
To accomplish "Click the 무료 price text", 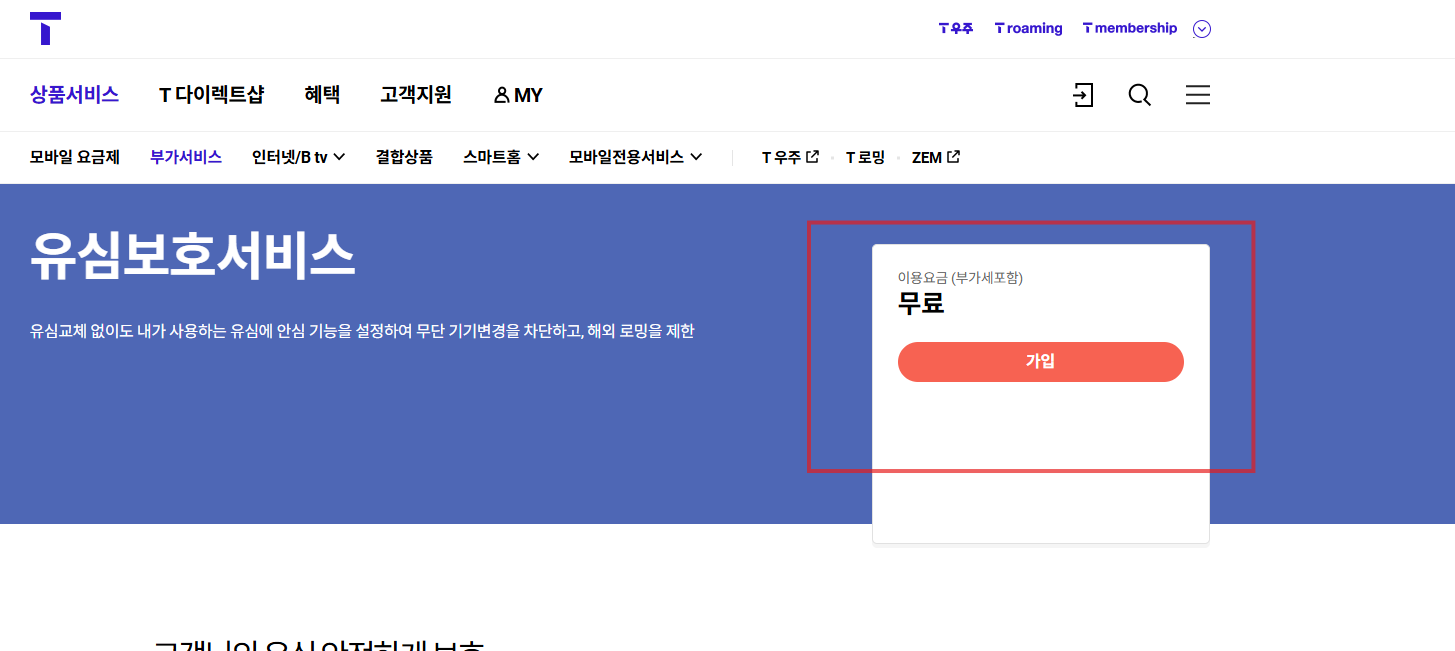I will pyautogui.click(x=921, y=303).
